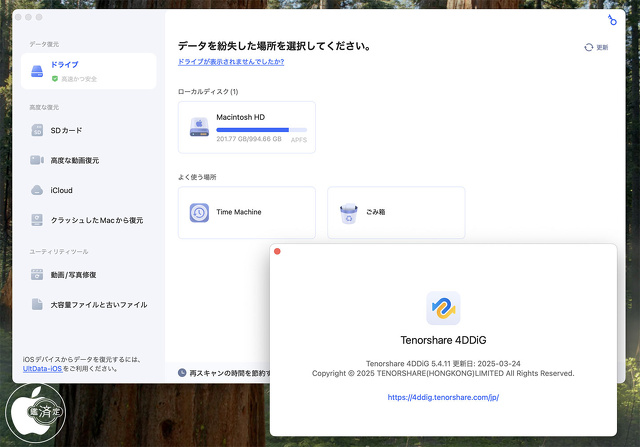This screenshot has width=640, height=447.
Task: Select ドライブ in the sidebar
Action: click(89, 71)
